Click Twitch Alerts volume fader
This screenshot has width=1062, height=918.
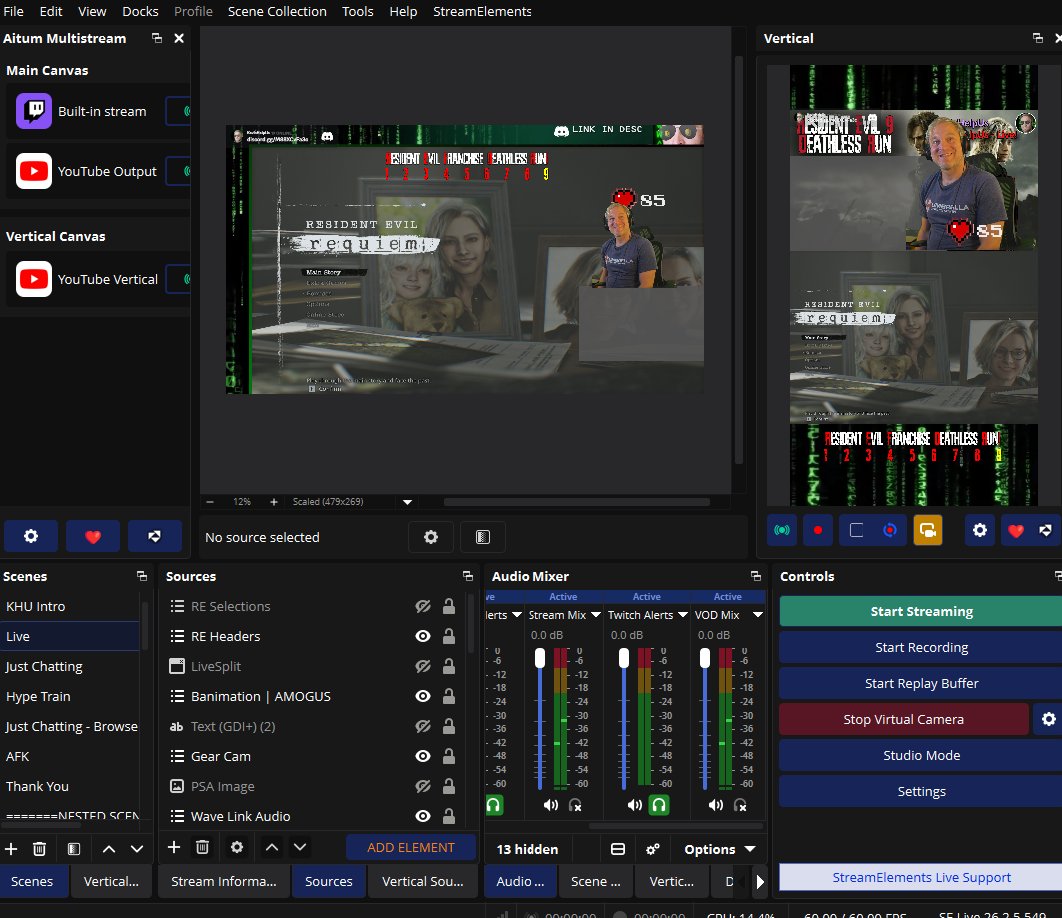tap(624, 658)
